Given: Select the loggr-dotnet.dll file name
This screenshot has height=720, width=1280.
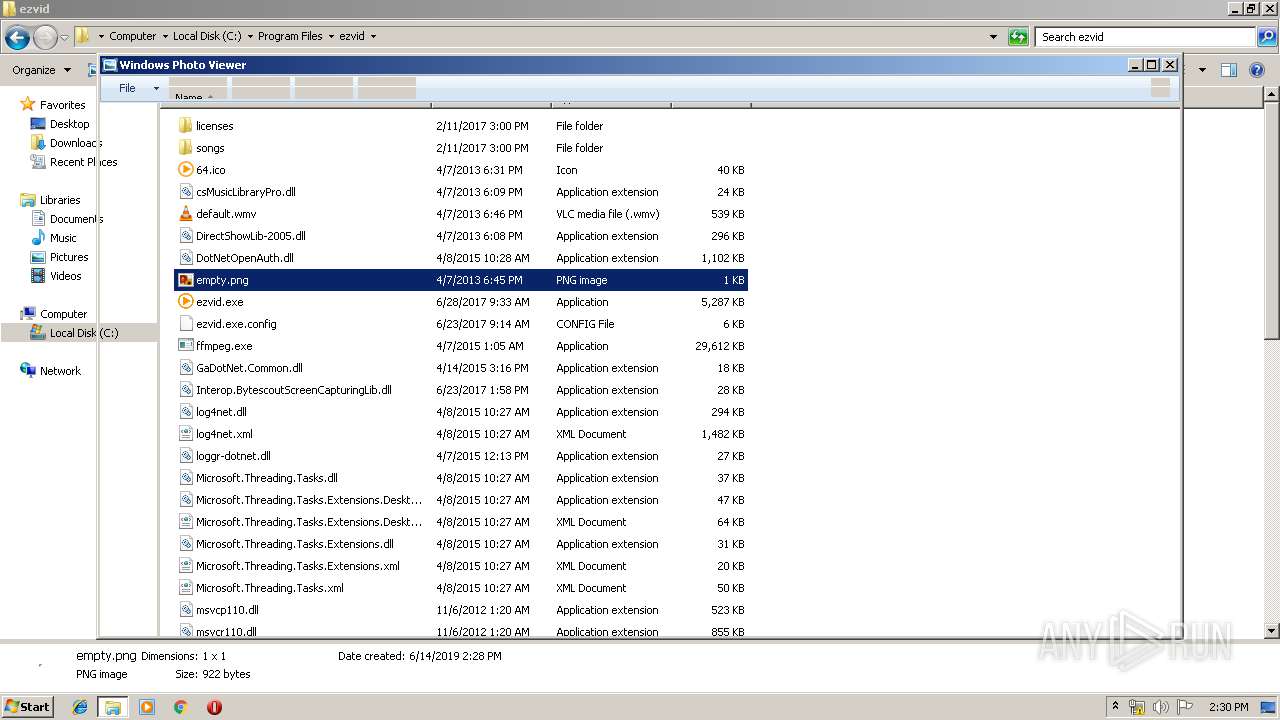Looking at the screenshot, I should click(233, 456).
